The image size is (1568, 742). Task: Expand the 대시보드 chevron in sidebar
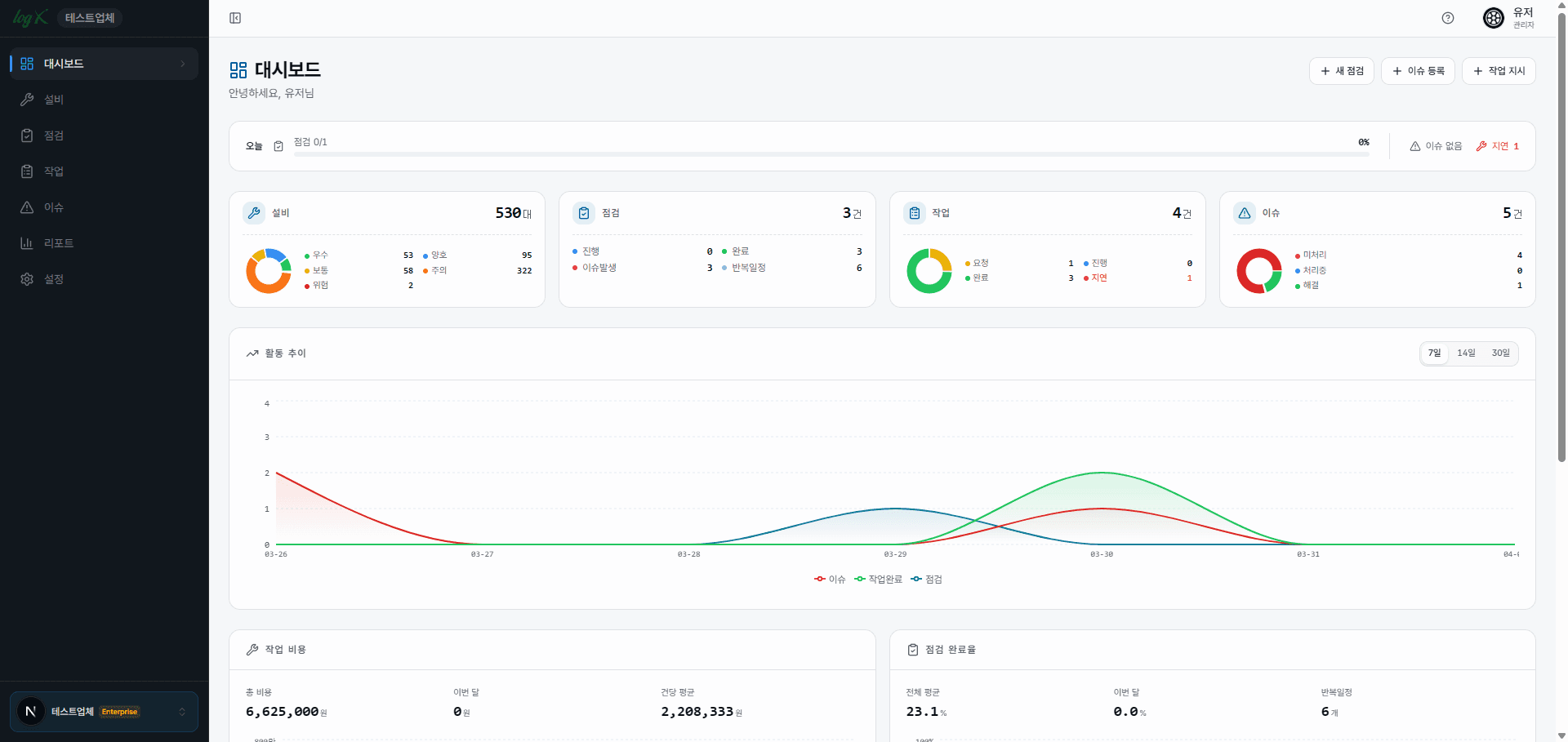pos(182,64)
